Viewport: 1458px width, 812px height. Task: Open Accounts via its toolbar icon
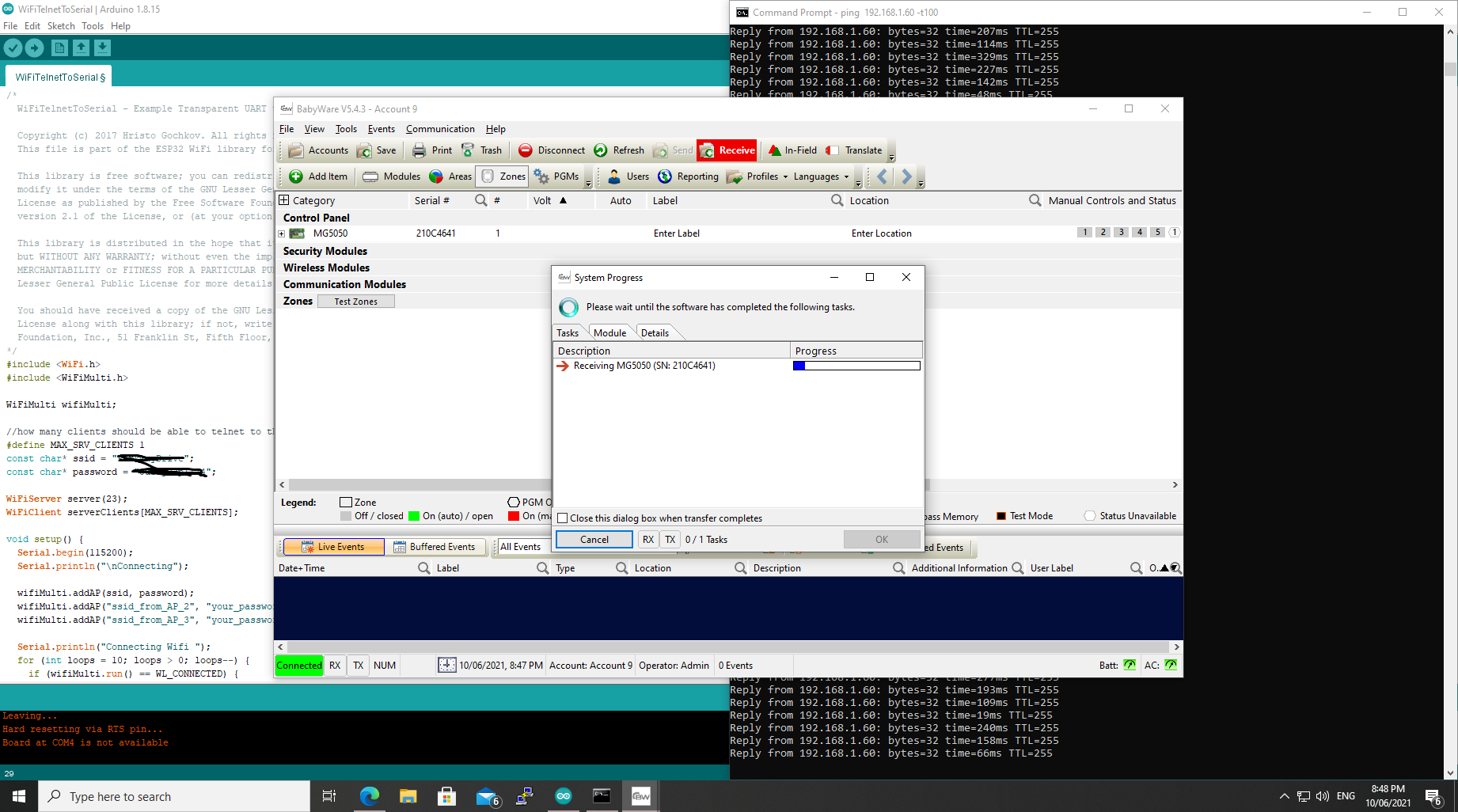click(x=317, y=150)
